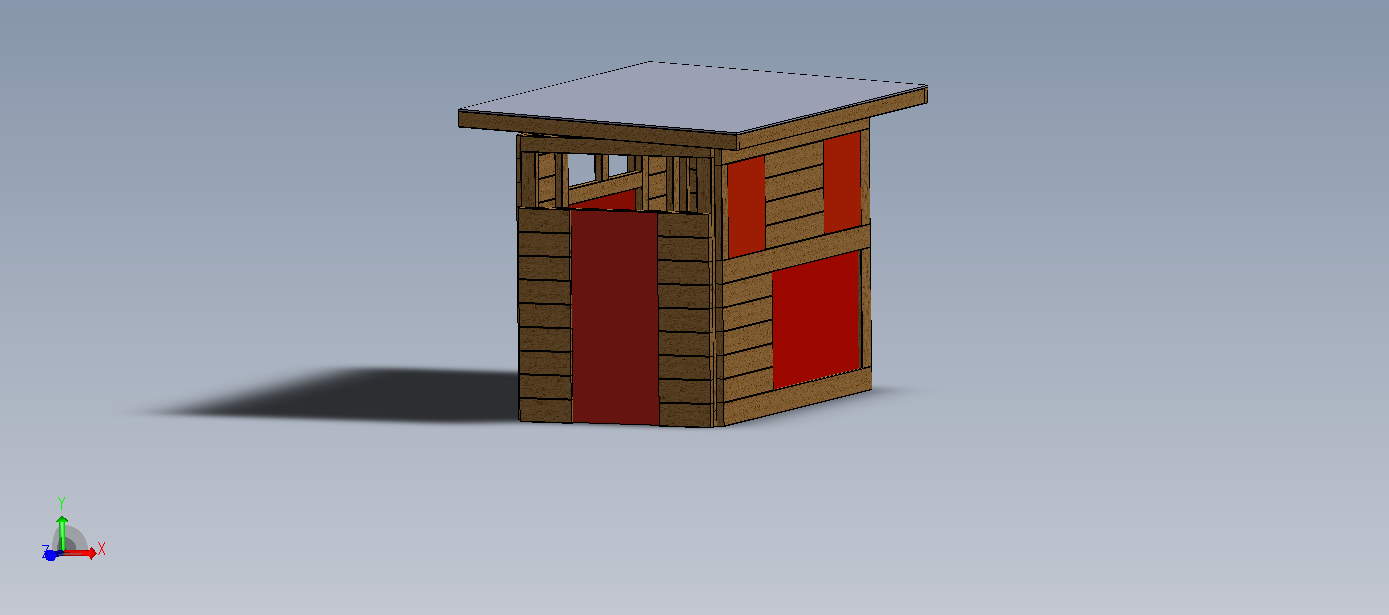Select the upper right red side window panel
The image size is (1389, 615).
(841, 182)
